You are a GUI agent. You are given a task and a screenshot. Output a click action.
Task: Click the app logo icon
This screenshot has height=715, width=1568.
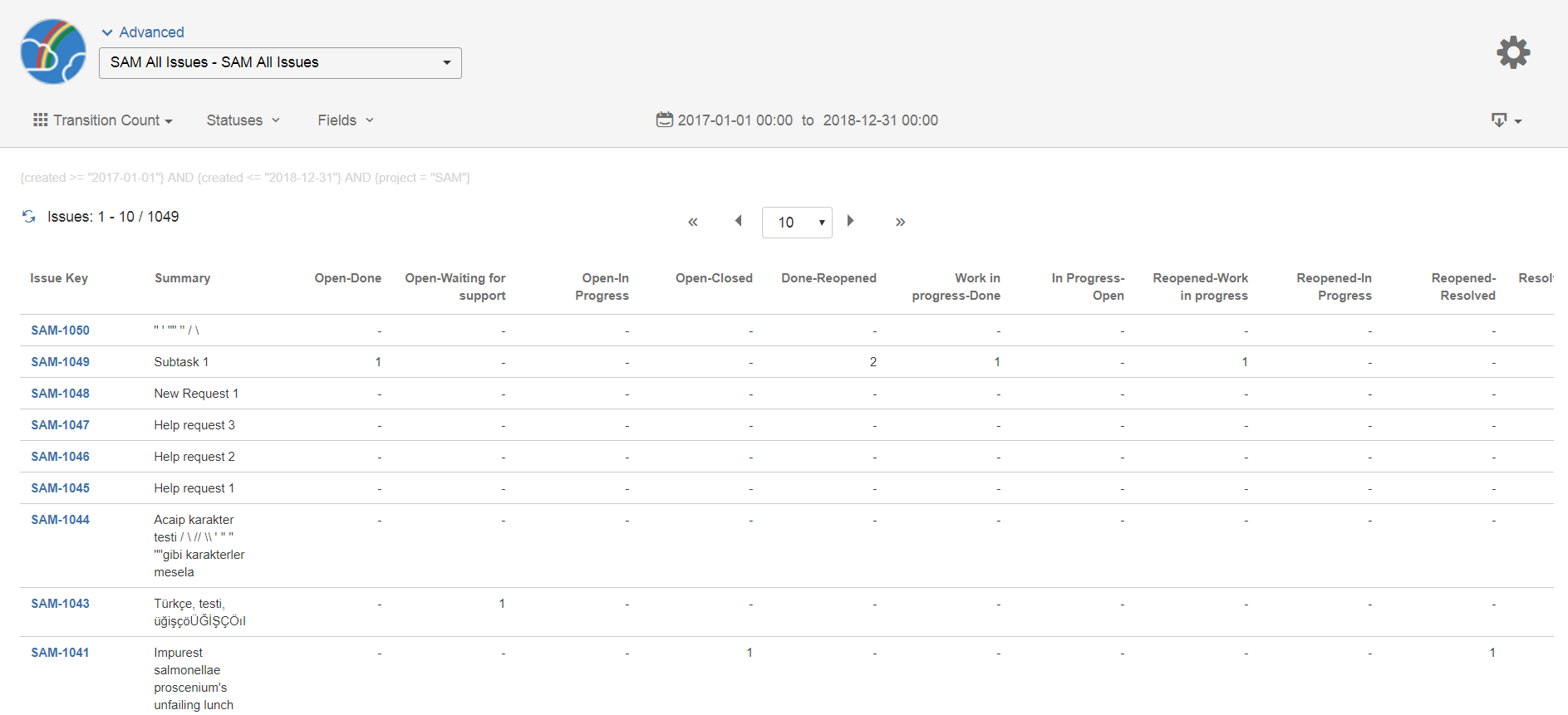53,51
